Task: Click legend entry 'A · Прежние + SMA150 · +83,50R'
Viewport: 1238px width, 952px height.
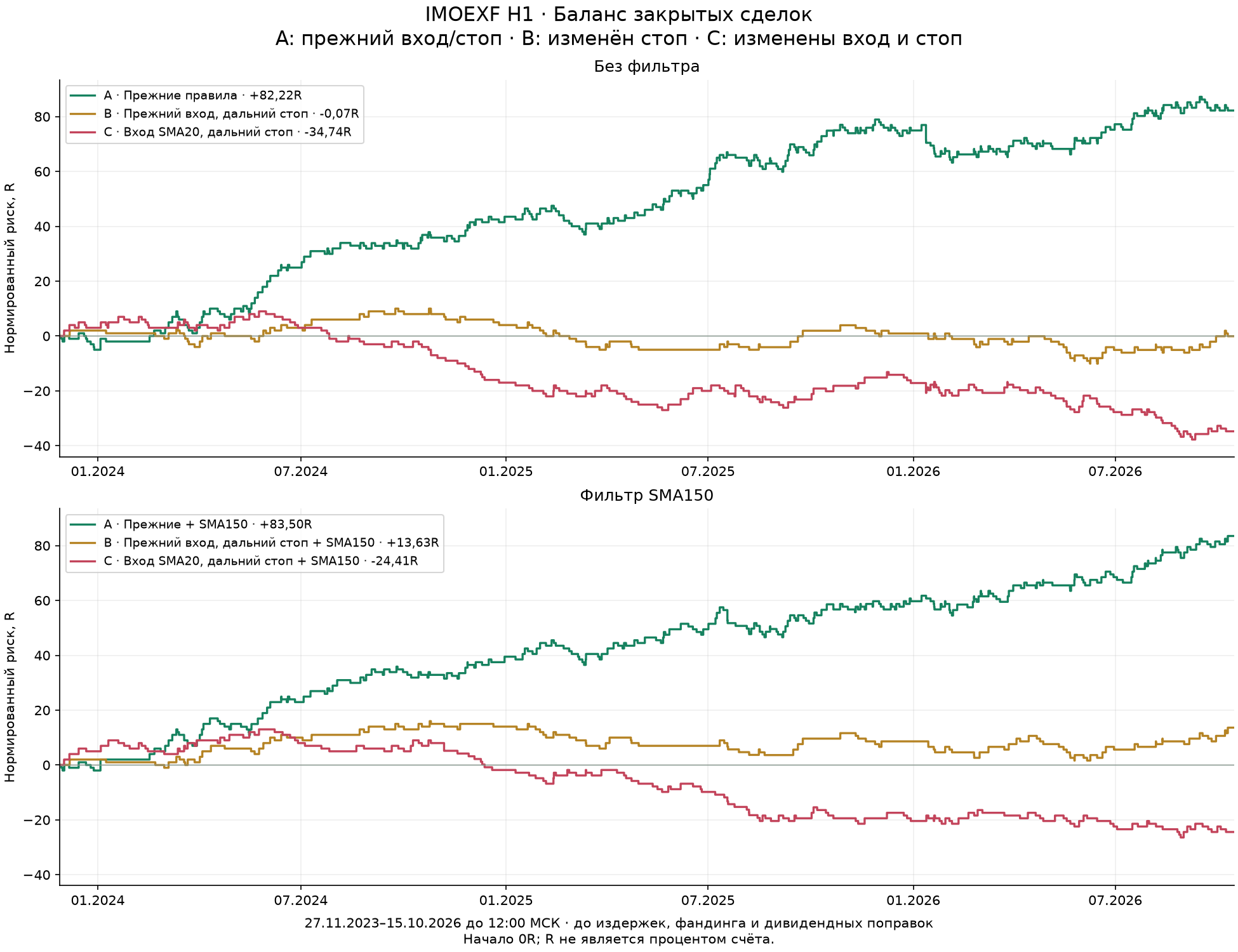Action: pyautogui.click(x=208, y=525)
